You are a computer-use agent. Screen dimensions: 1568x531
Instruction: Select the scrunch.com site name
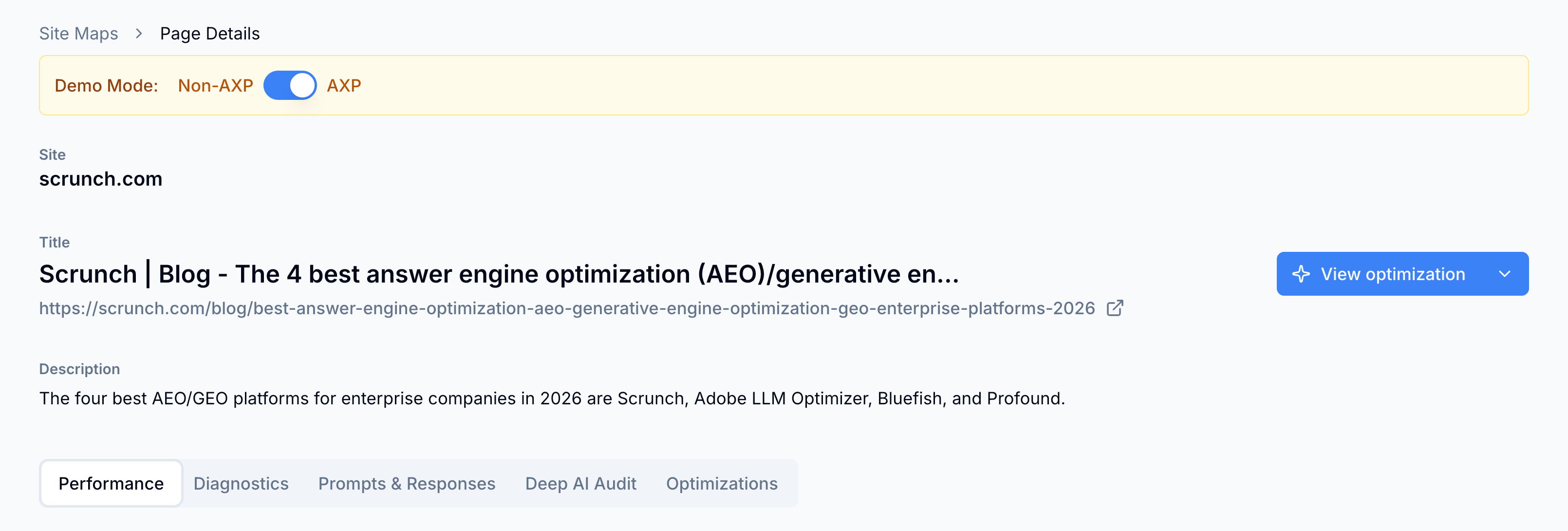coord(100,179)
